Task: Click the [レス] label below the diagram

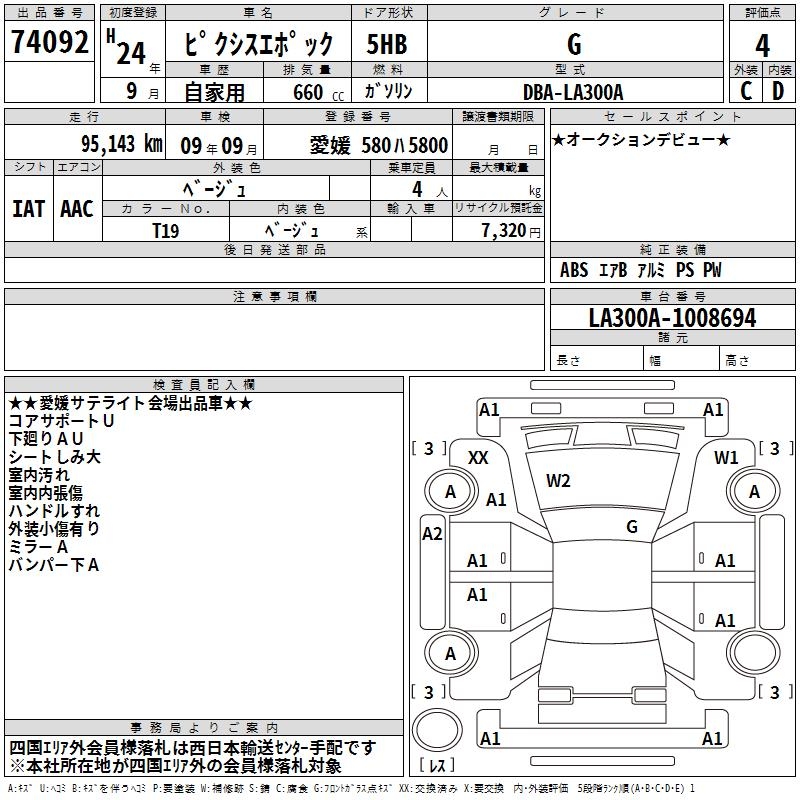Action: 437,766
